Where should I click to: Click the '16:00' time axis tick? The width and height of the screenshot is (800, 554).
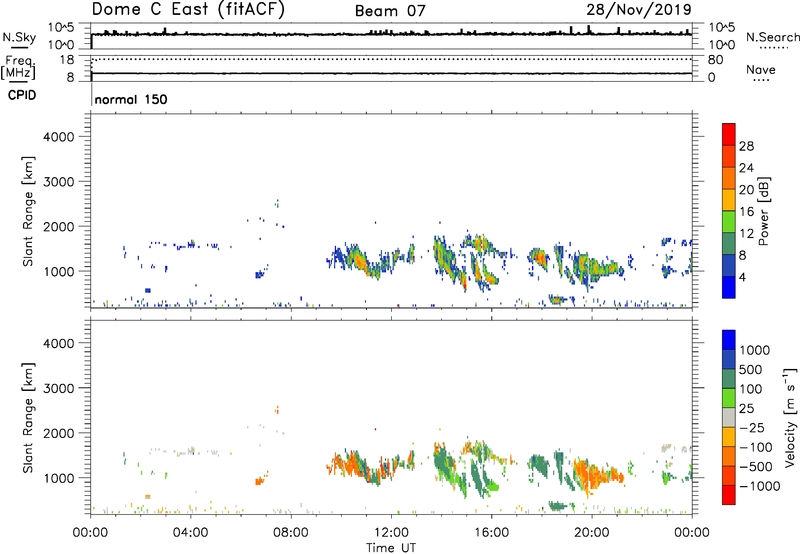pyautogui.click(x=491, y=533)
